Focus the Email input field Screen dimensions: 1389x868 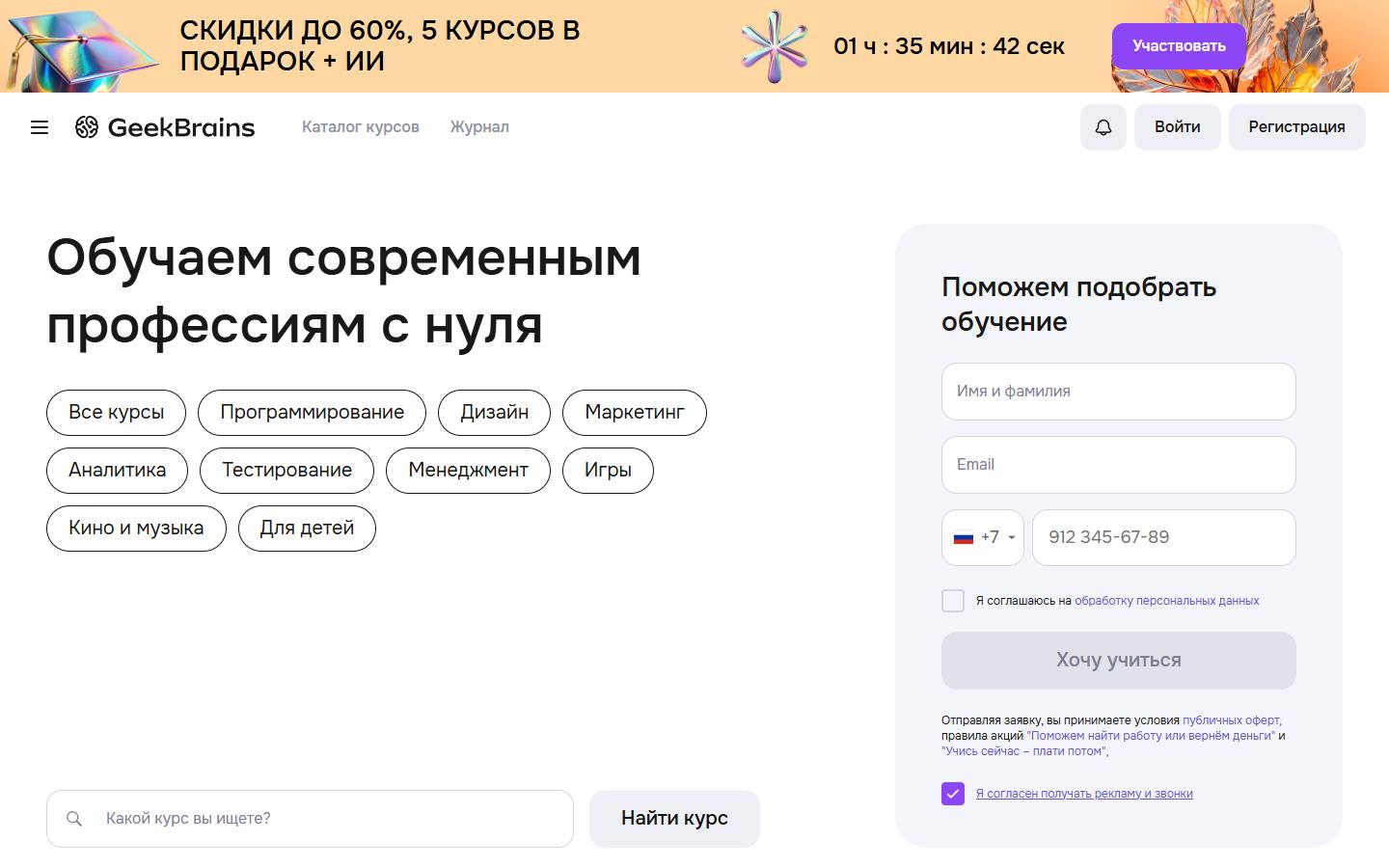coord(1119,465)
